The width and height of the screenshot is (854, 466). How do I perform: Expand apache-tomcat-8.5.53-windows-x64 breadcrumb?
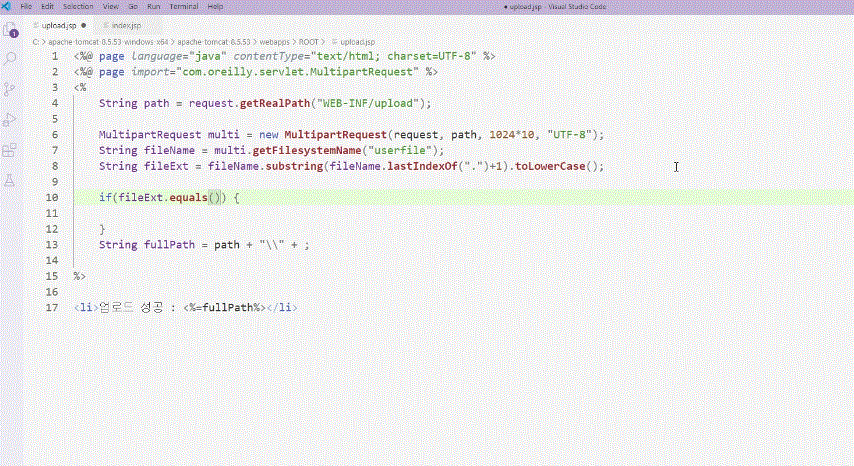point(108,42)
